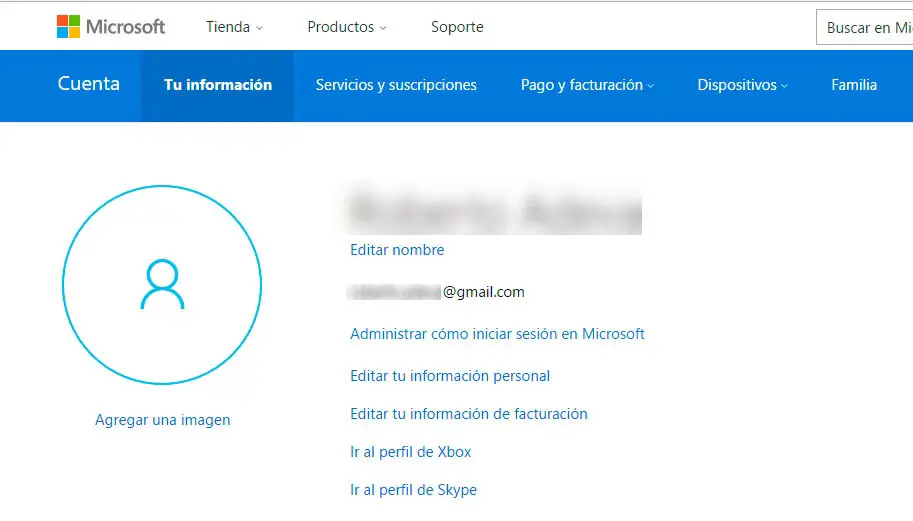Switch to Servicios y suscripciones tab
Viewport: 913px width, 521px height.
(x=396, y=85)
